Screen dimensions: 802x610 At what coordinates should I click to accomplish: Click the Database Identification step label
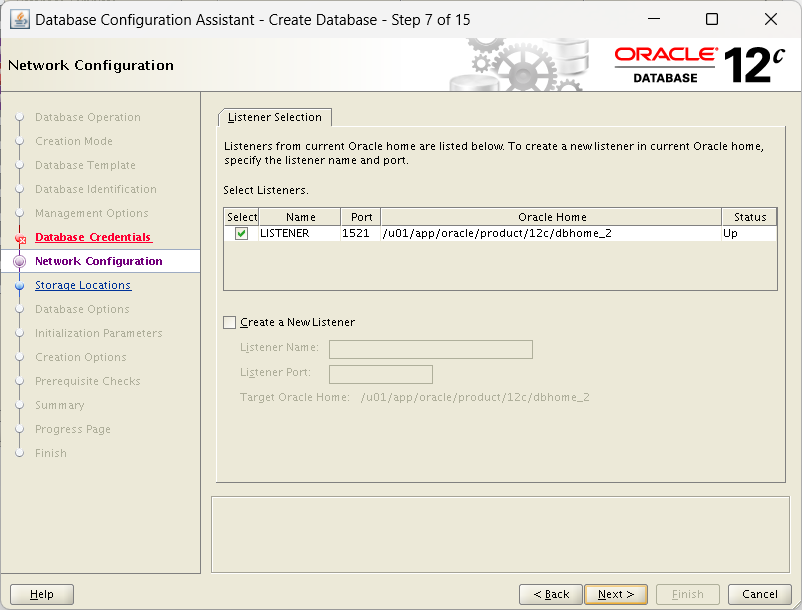96,189
